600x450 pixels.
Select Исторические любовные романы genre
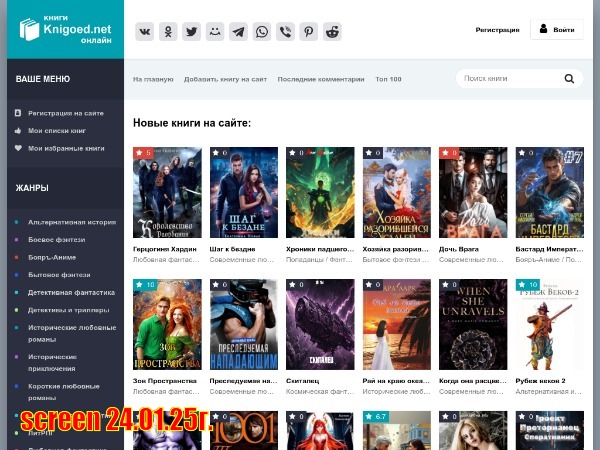[x=72, y=333]
